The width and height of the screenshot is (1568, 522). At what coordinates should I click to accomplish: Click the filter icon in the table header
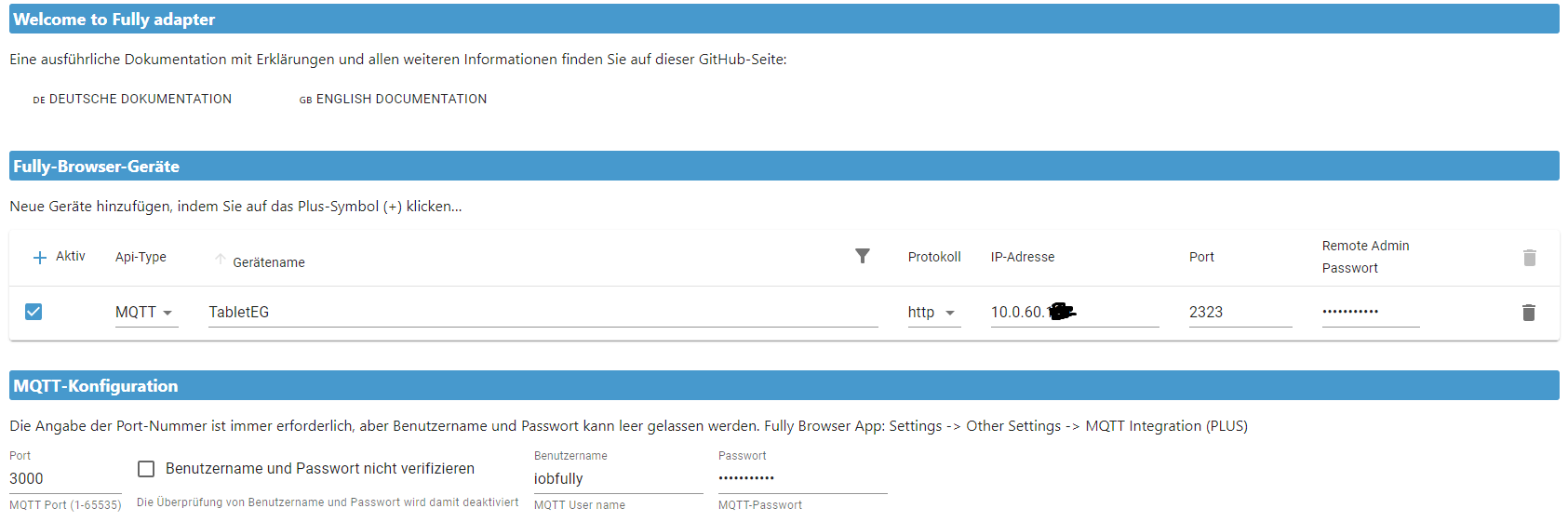point(863,256)
